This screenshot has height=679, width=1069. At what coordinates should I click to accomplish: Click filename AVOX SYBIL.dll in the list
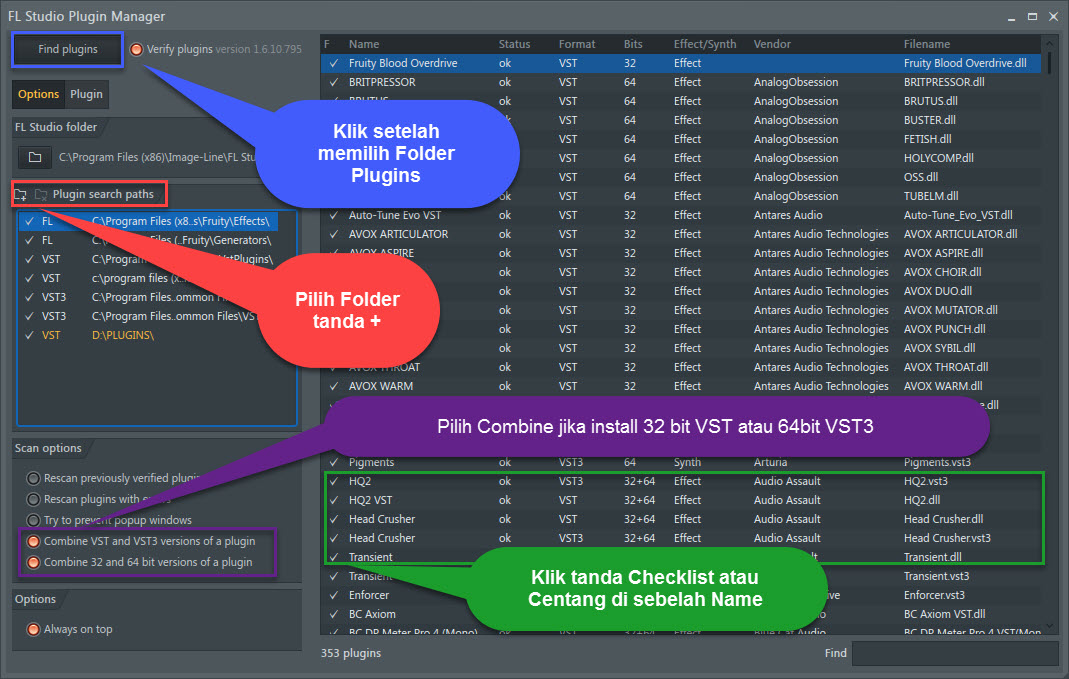click(939, 348)
